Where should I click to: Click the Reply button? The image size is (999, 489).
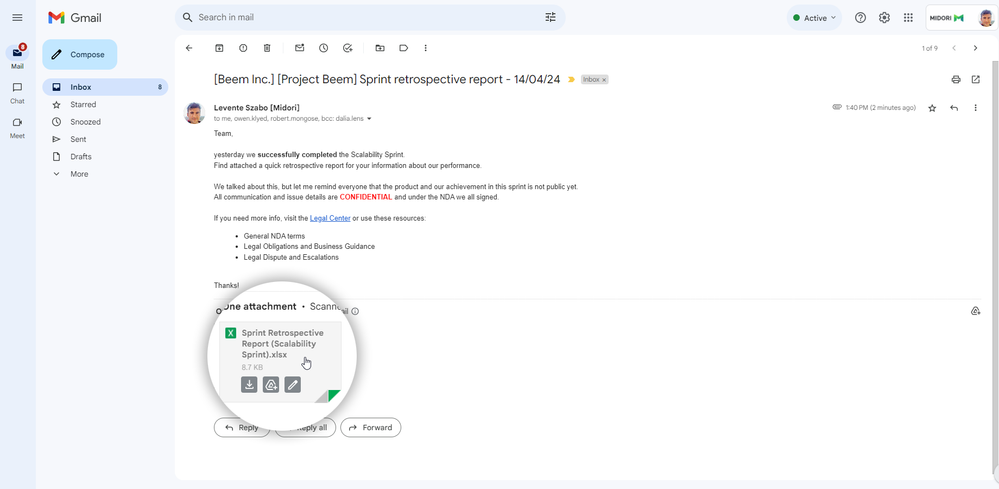[242, 428]
